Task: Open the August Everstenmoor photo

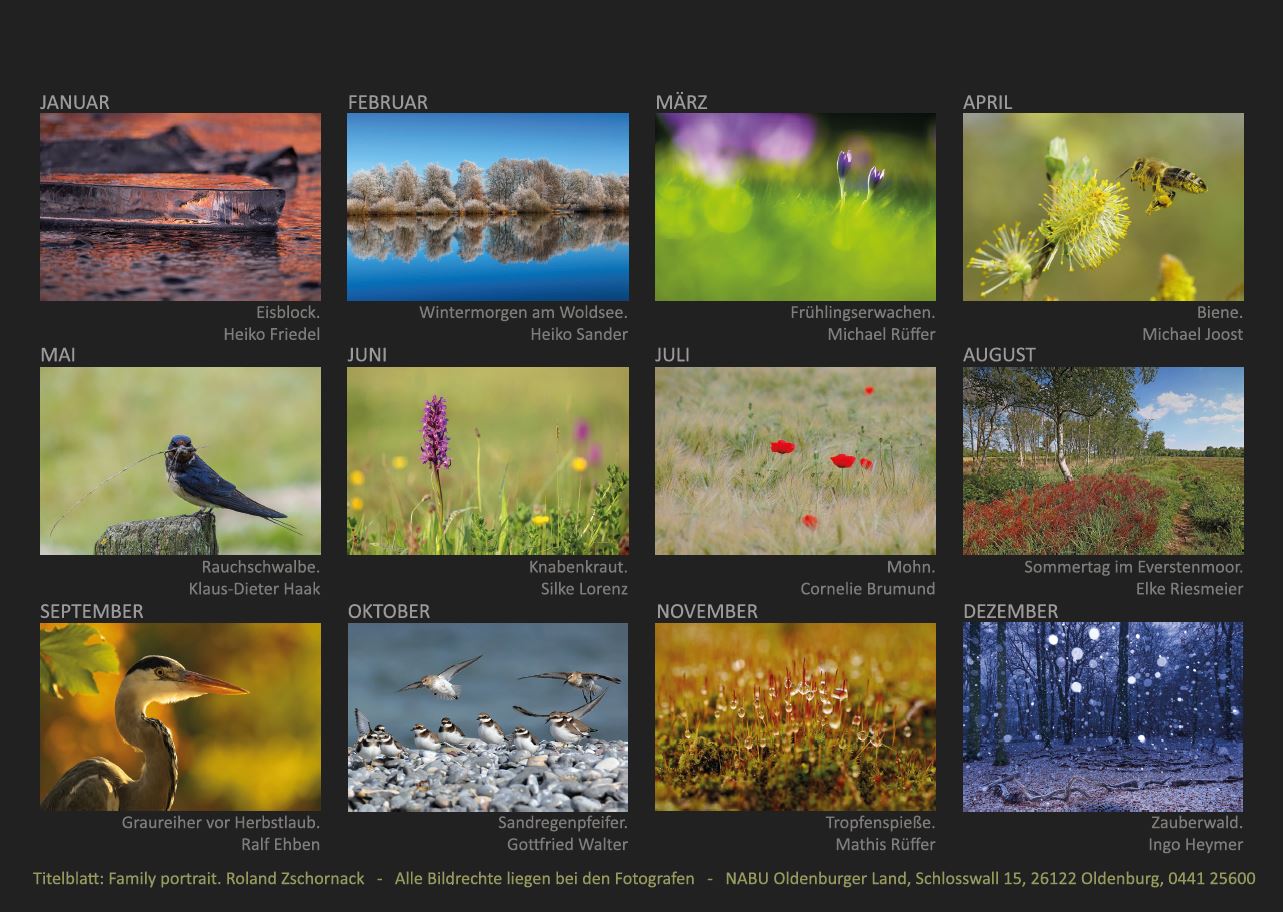Action: pos(1103,461)
